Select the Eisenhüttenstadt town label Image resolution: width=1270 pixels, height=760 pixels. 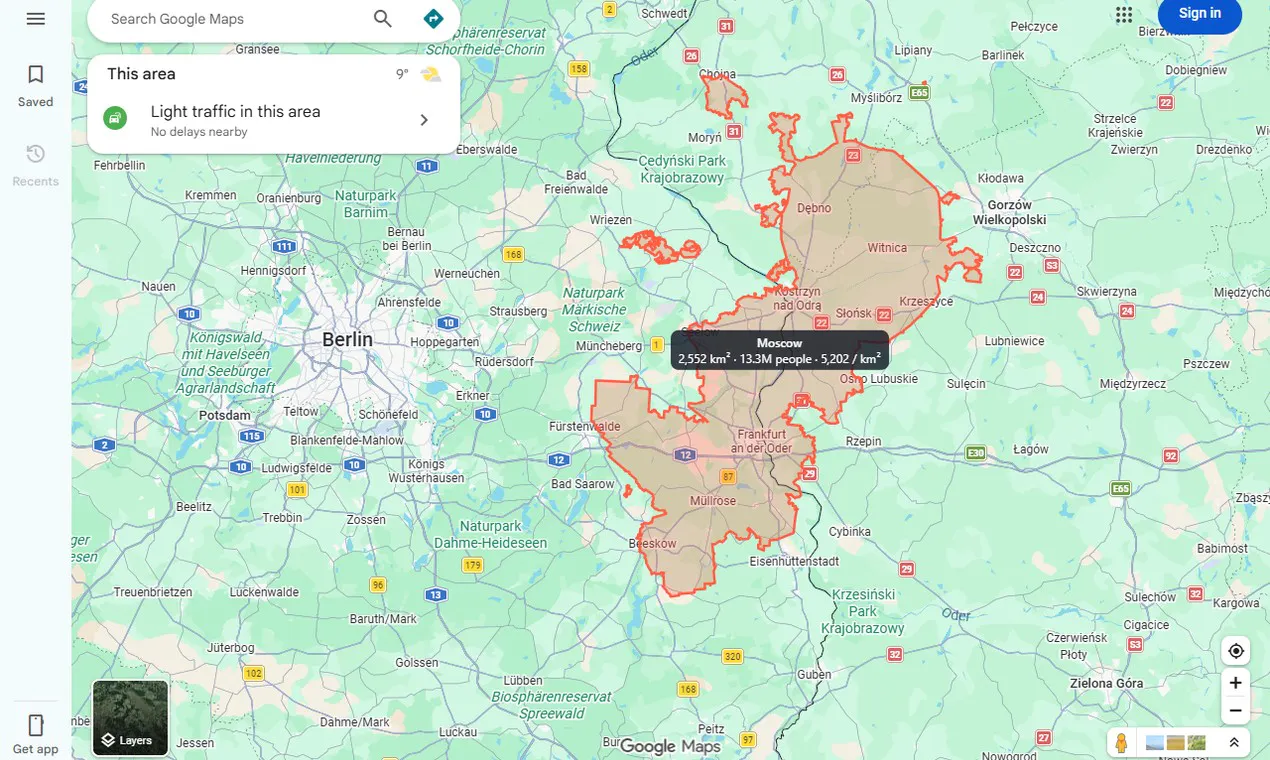(x=794, y=561)
